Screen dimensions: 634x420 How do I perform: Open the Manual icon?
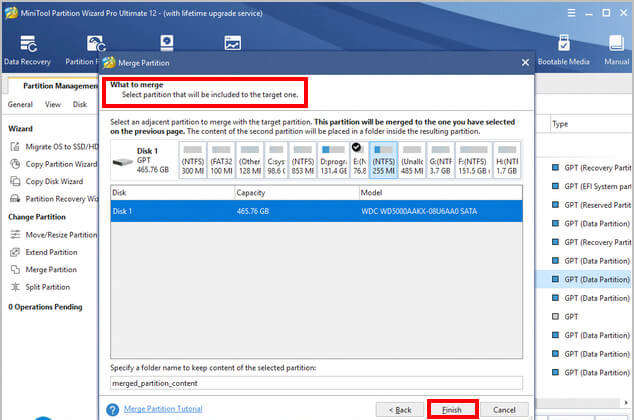point(616,50)
